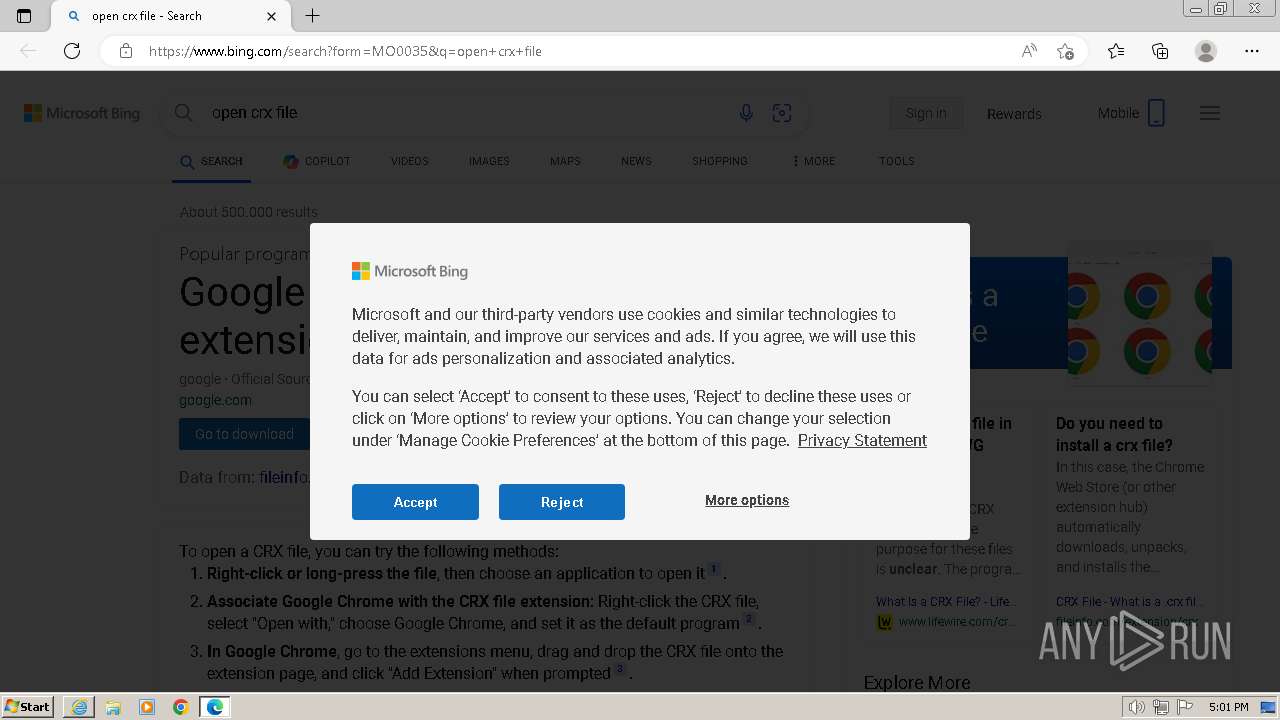Accept the cookie consent
This screenshot has height=720, width=1280.
(x=415, y=502)
